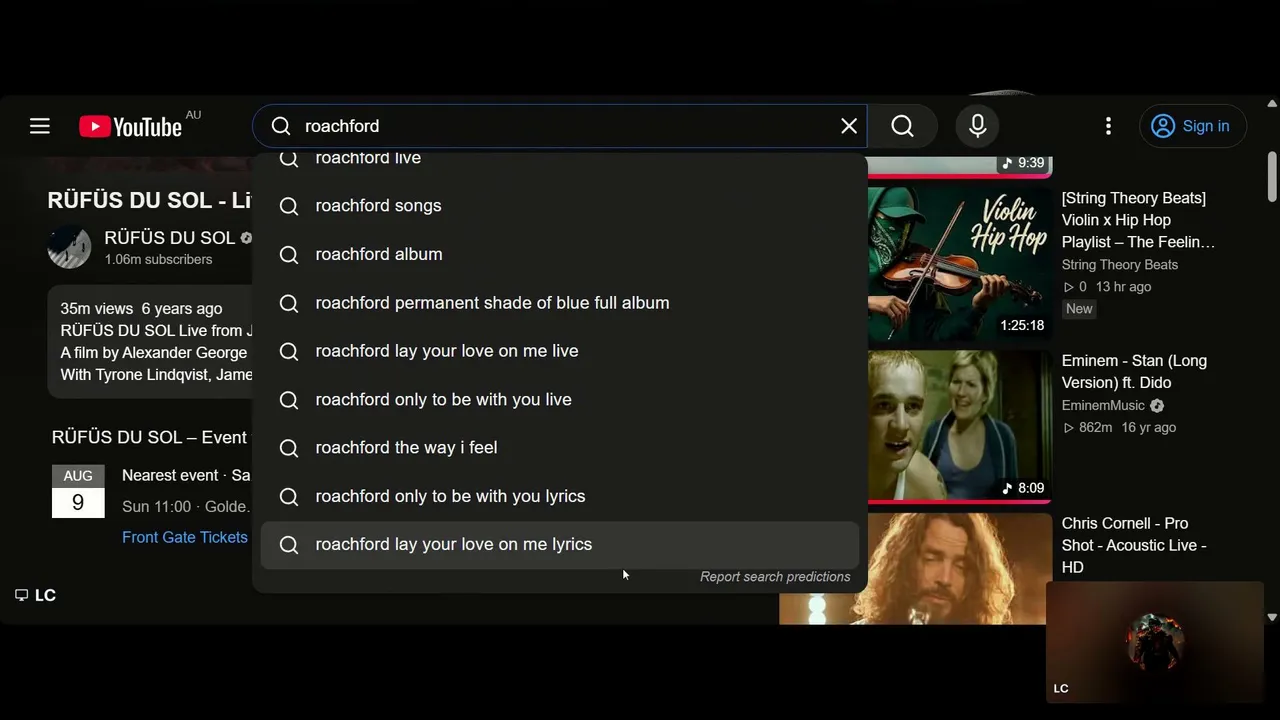1280x720 pixels.
Task: Click the 'RÜFÜS DU SOL – Event' heading
Action: (x=150, y=437)
